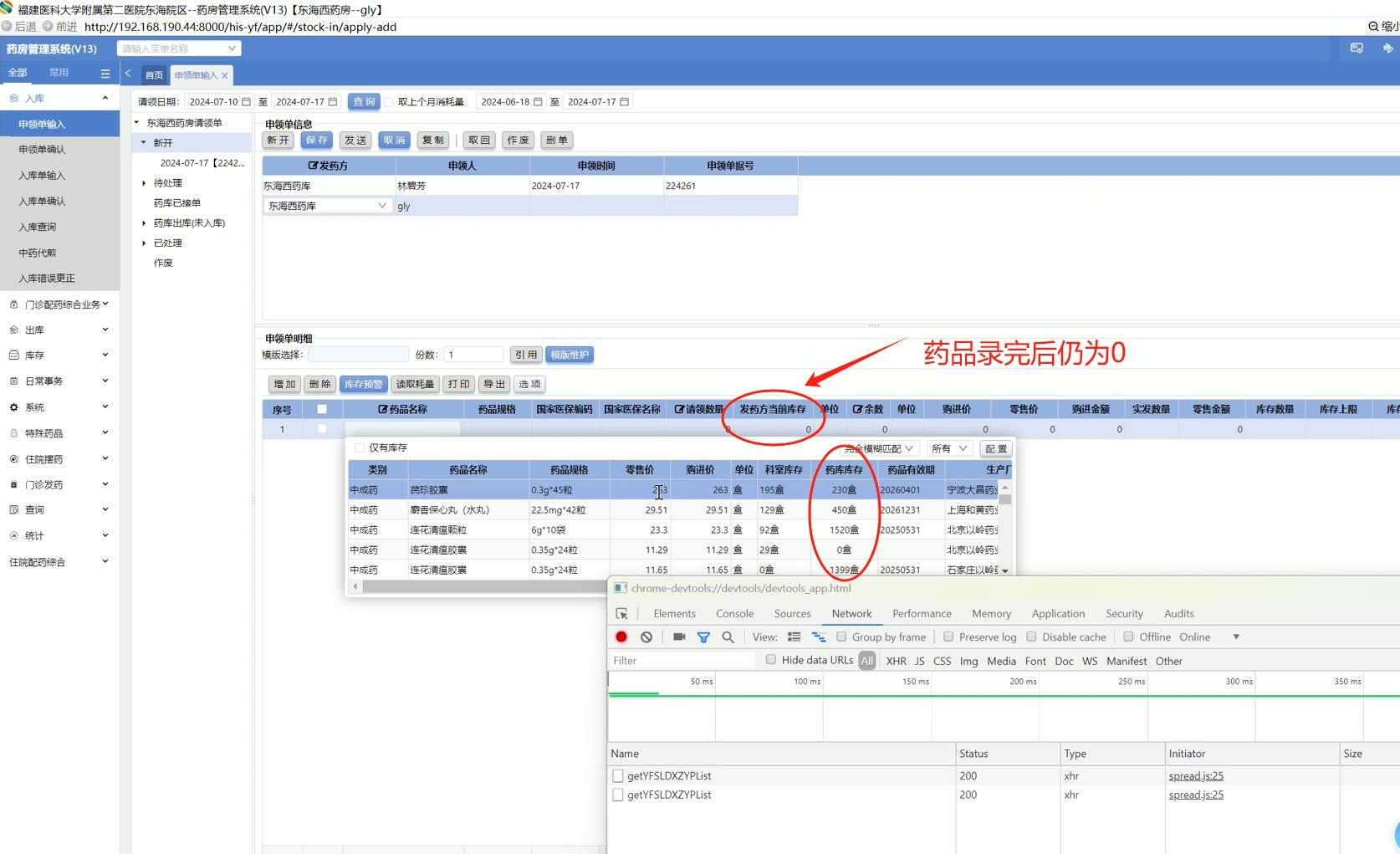Toggle the DevTools network filter icon
This screenshot has height=854, width=1400.
pyautogui.click(x=703, y=637)
